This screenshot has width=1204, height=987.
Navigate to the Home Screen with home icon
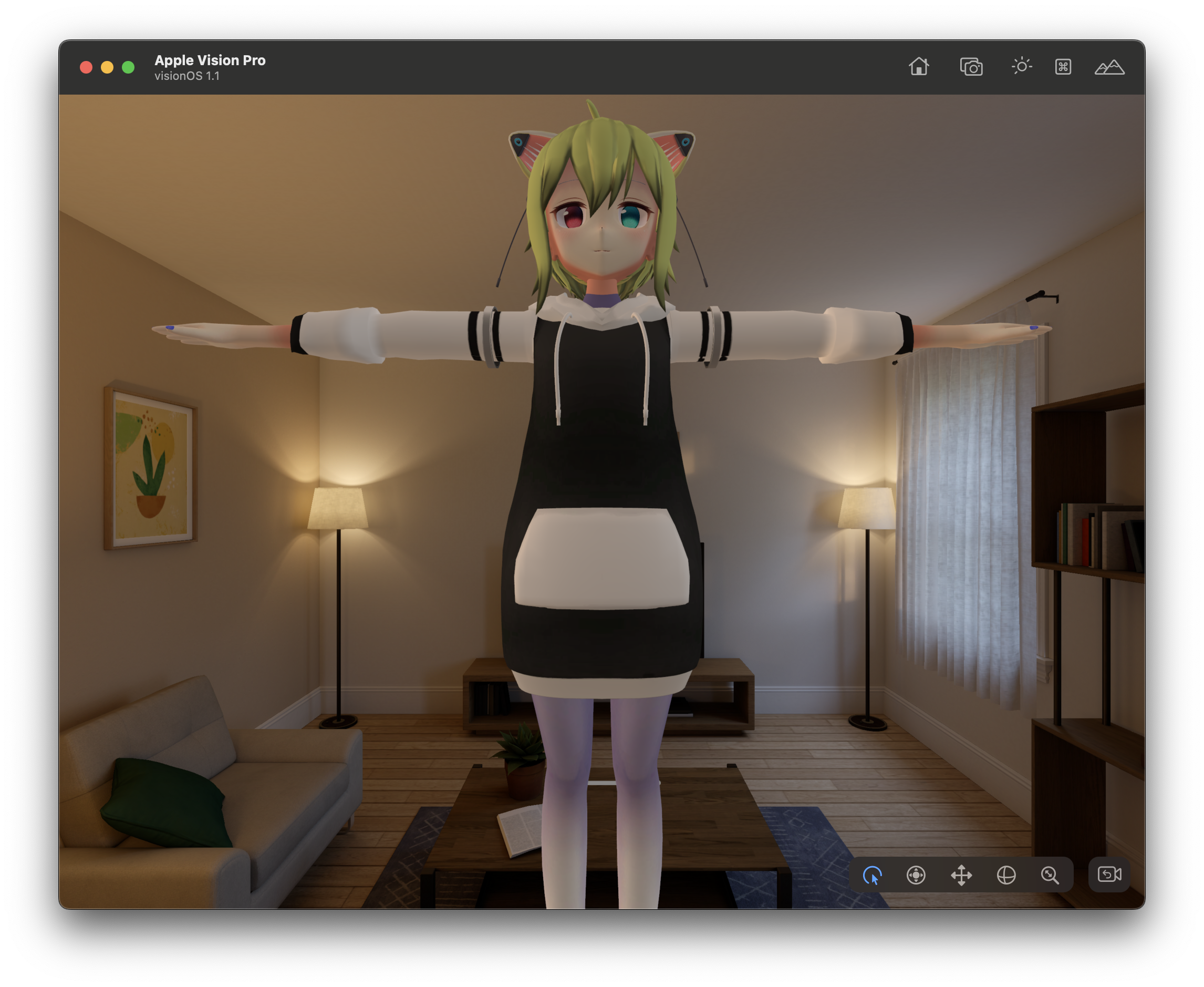(918, 67)
